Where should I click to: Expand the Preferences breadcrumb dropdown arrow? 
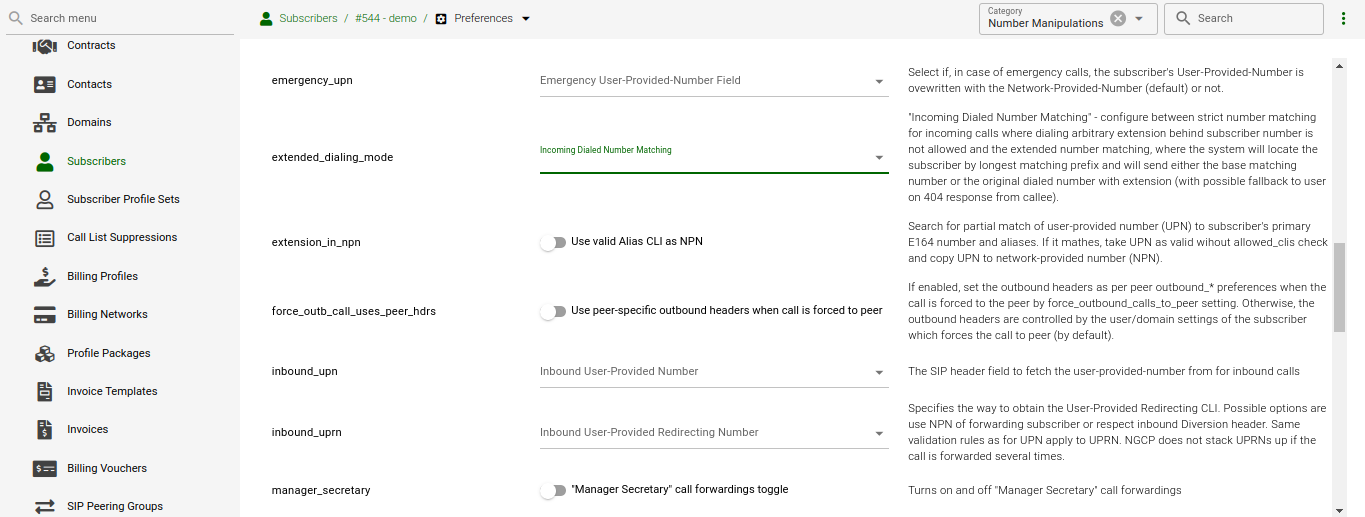[x=526, y=19]
